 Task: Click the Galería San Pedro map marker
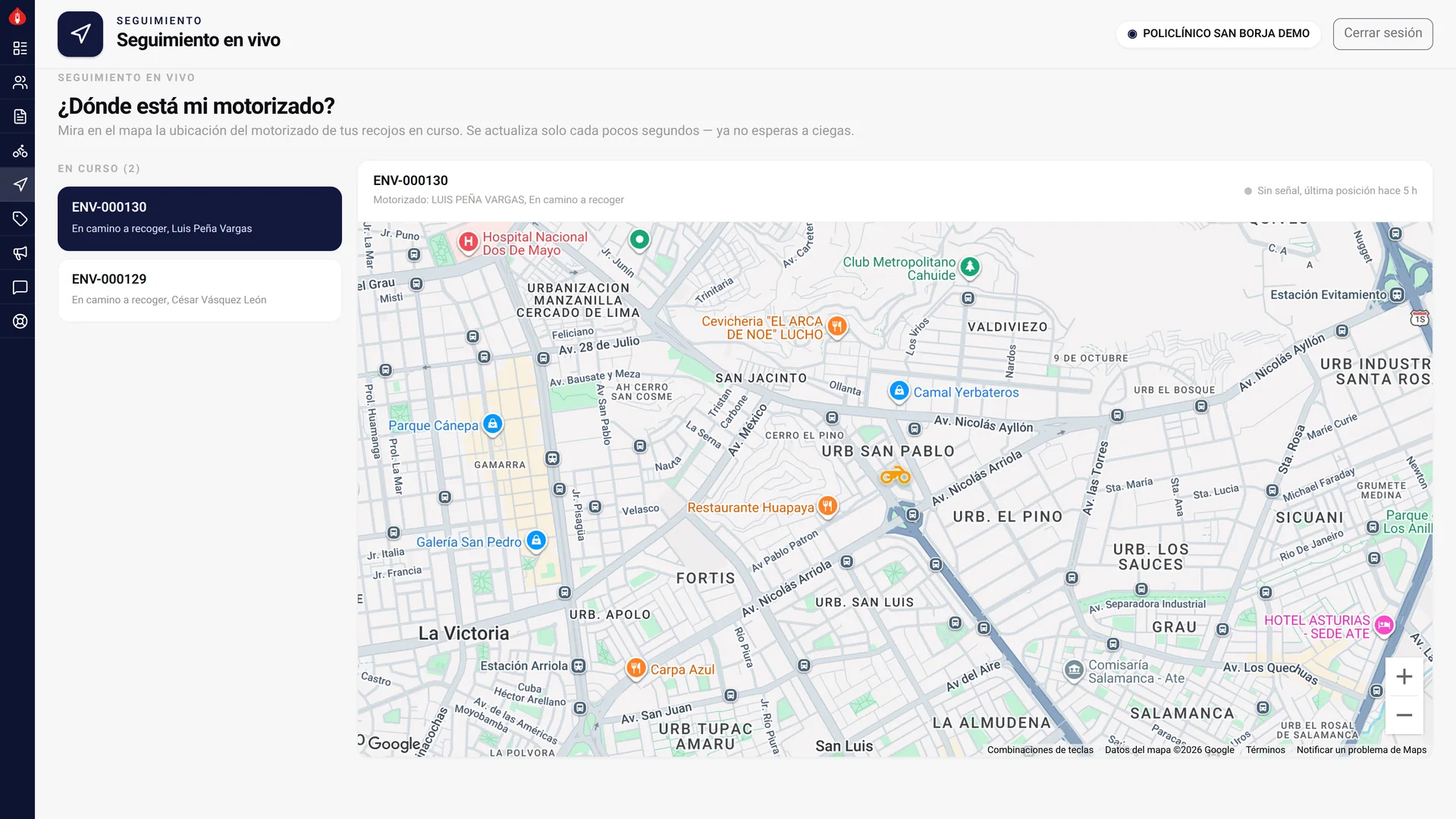tap(536, 541)
